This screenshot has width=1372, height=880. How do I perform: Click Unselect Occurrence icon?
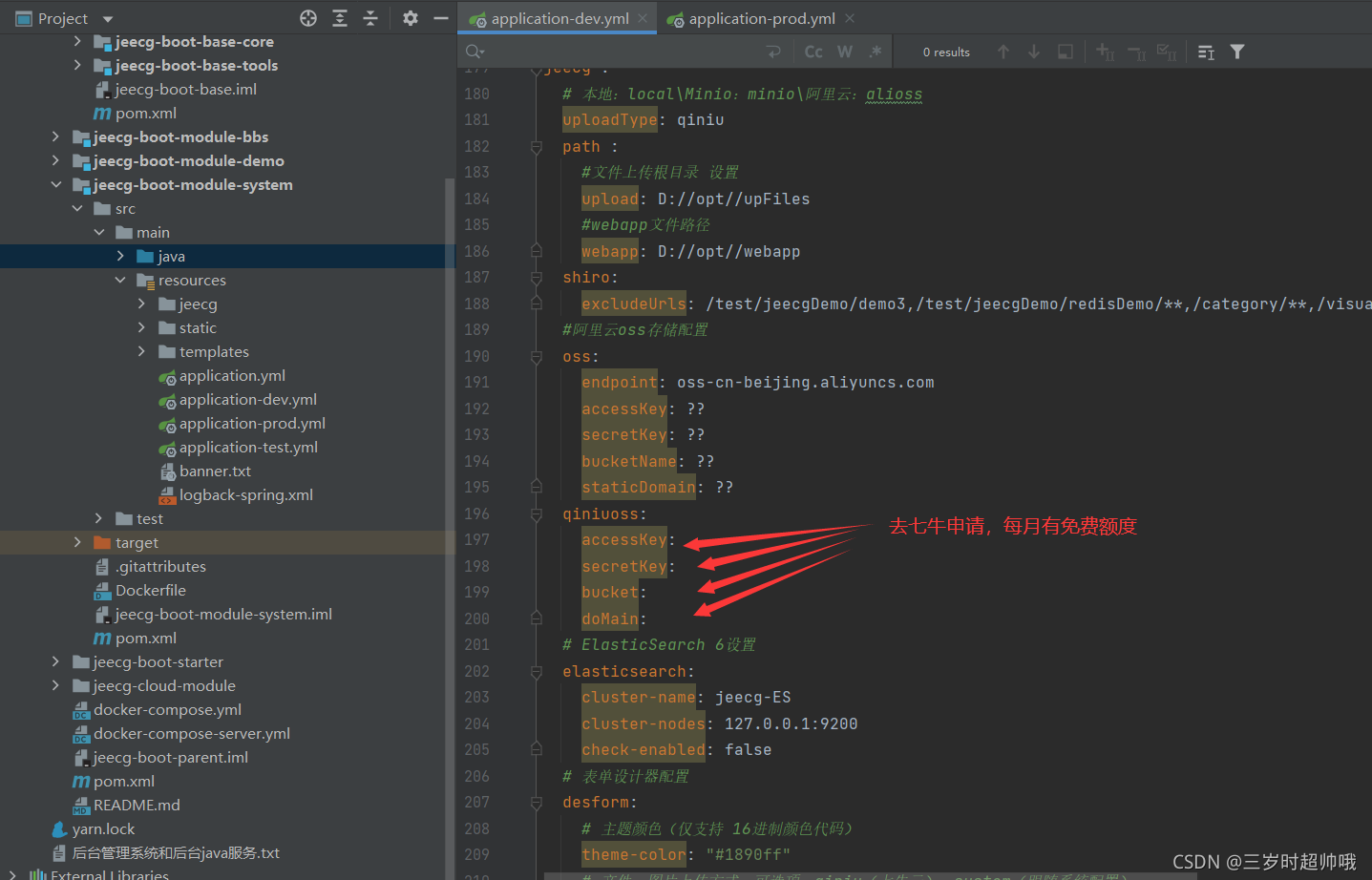(1136, 52)
